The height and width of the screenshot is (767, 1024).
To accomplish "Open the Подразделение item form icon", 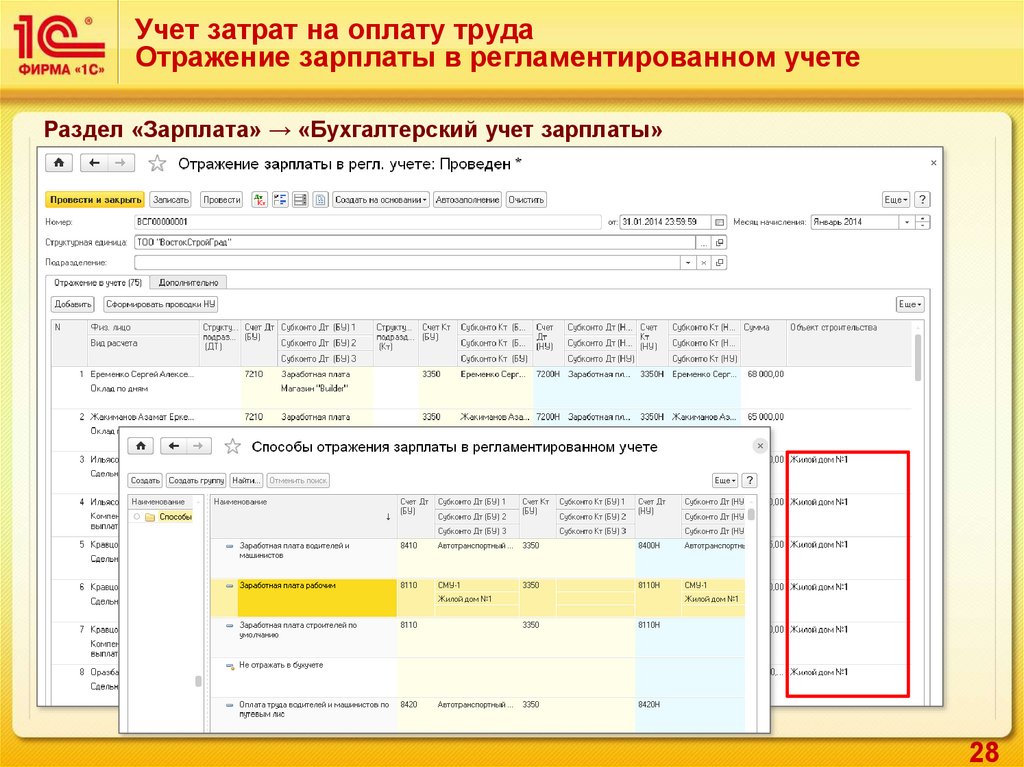I will [719, 263].
